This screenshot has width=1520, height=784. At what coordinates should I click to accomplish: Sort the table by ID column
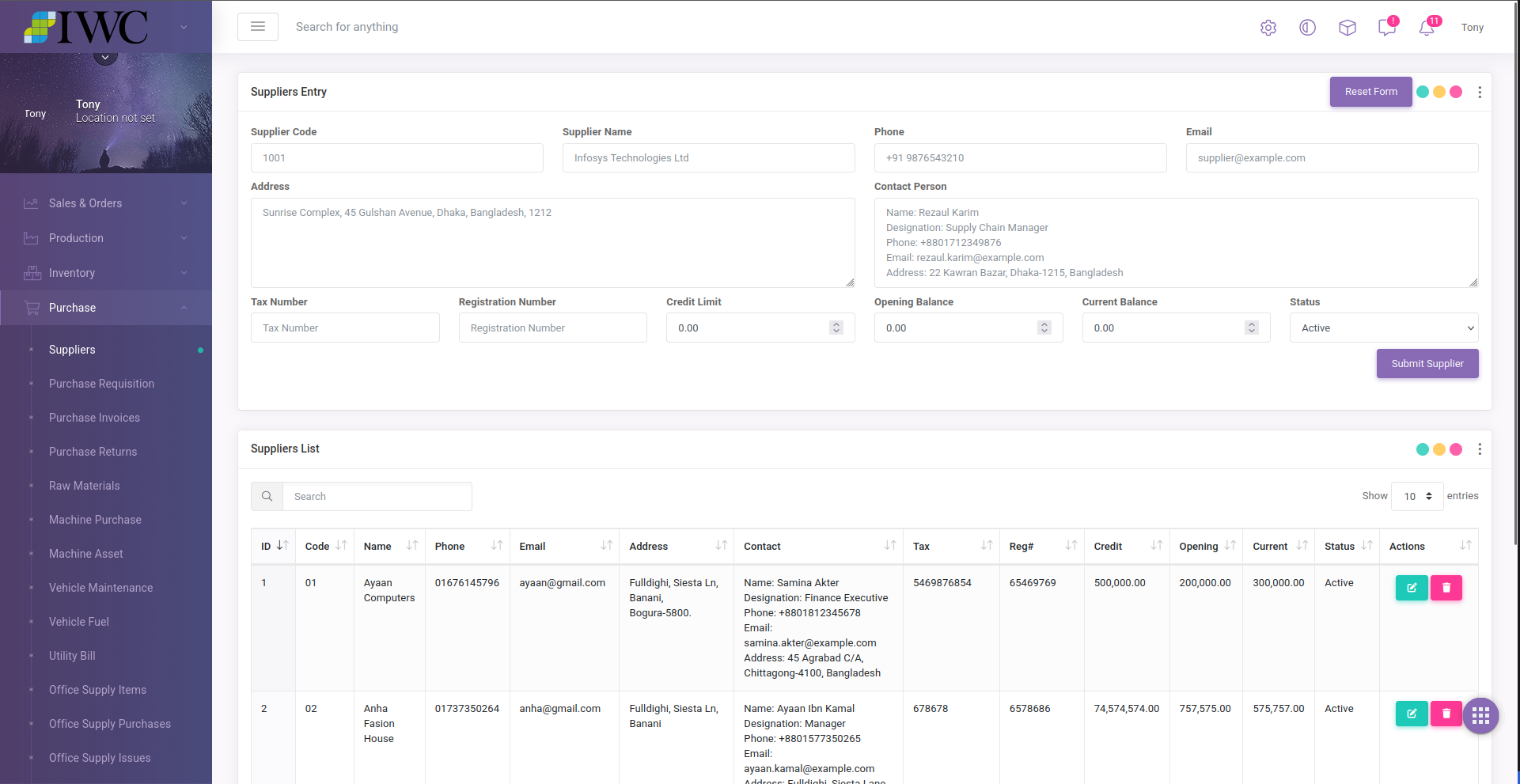click(274, 546)
